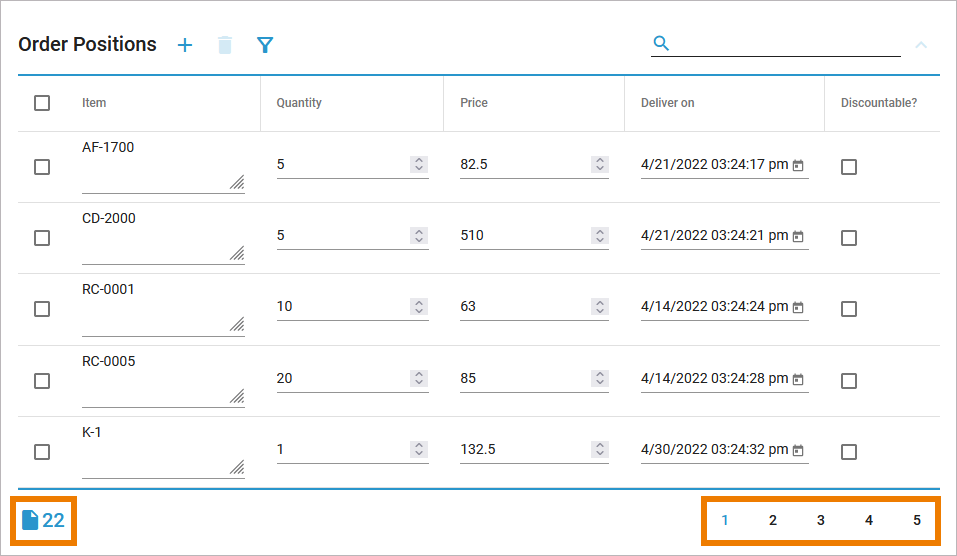Enable Discountable for RC-0005 row
The width and height of the screenshot is (957, 556).
point(849,381)
